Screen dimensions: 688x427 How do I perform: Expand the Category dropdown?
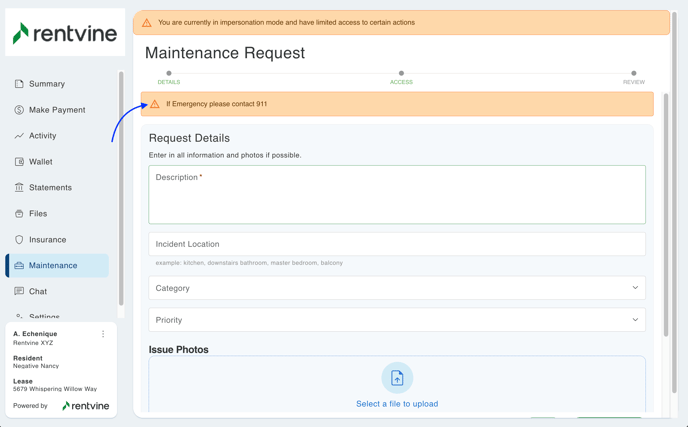pos(397,288)
